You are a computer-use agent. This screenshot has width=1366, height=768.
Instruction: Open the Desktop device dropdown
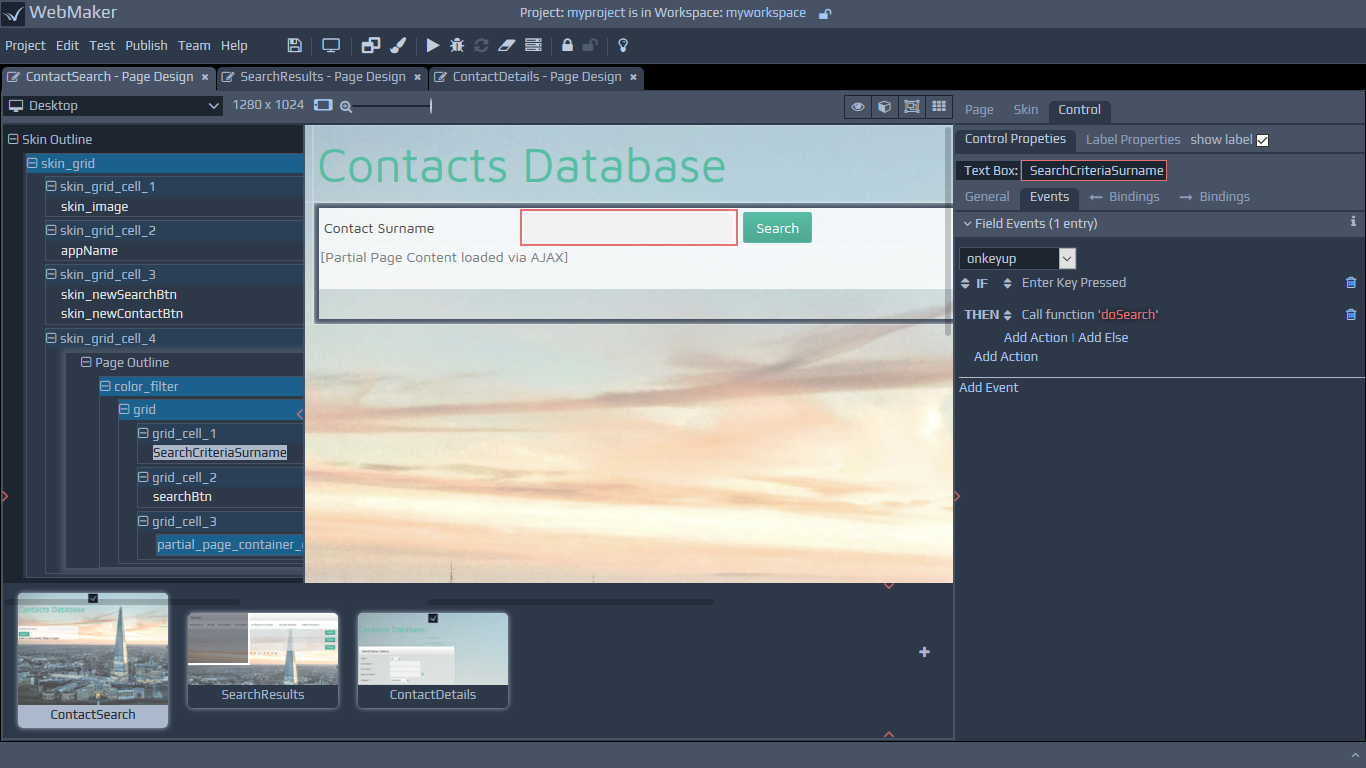pos(113,106)
